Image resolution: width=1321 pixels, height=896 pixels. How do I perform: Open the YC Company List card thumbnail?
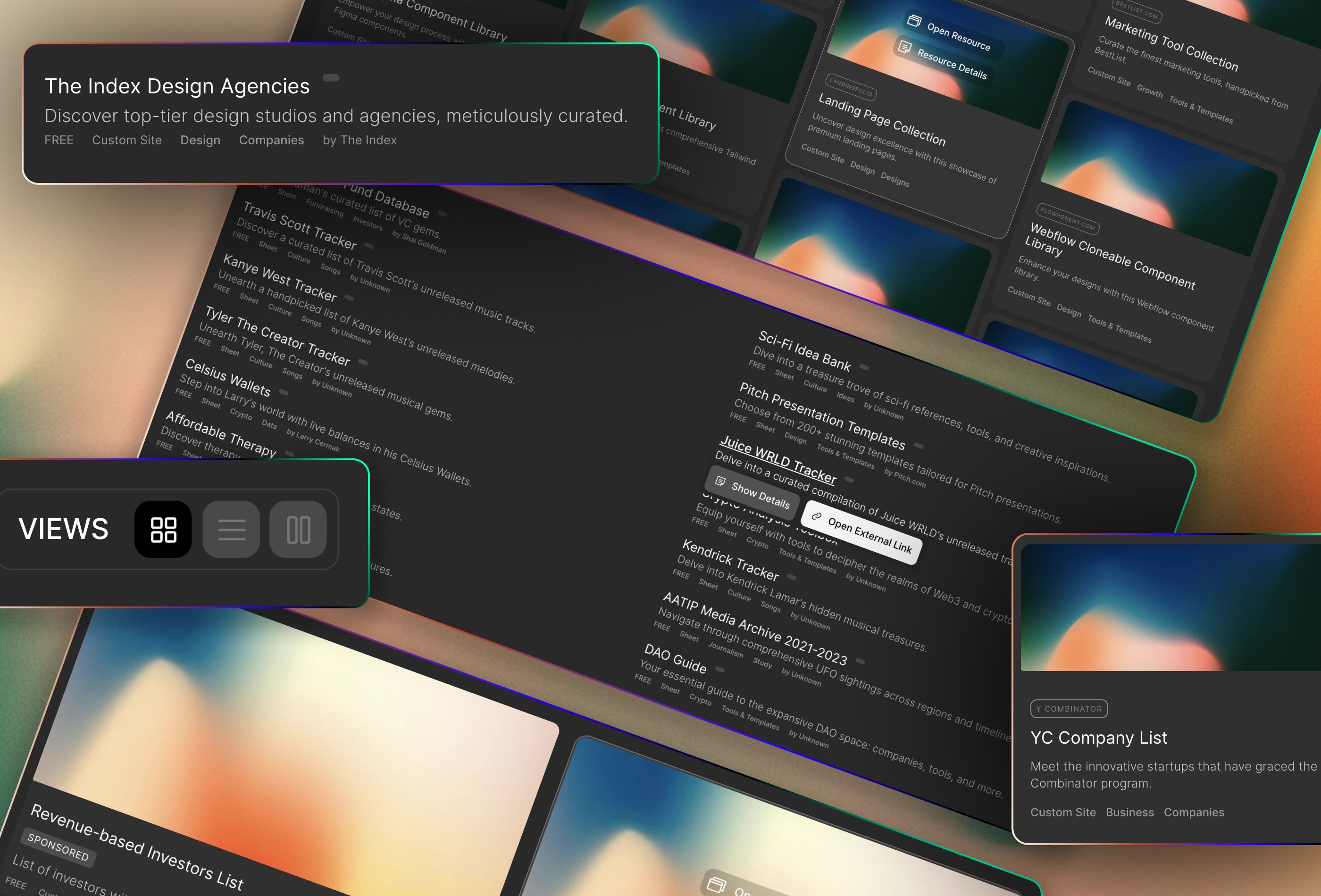[1171, 607]
